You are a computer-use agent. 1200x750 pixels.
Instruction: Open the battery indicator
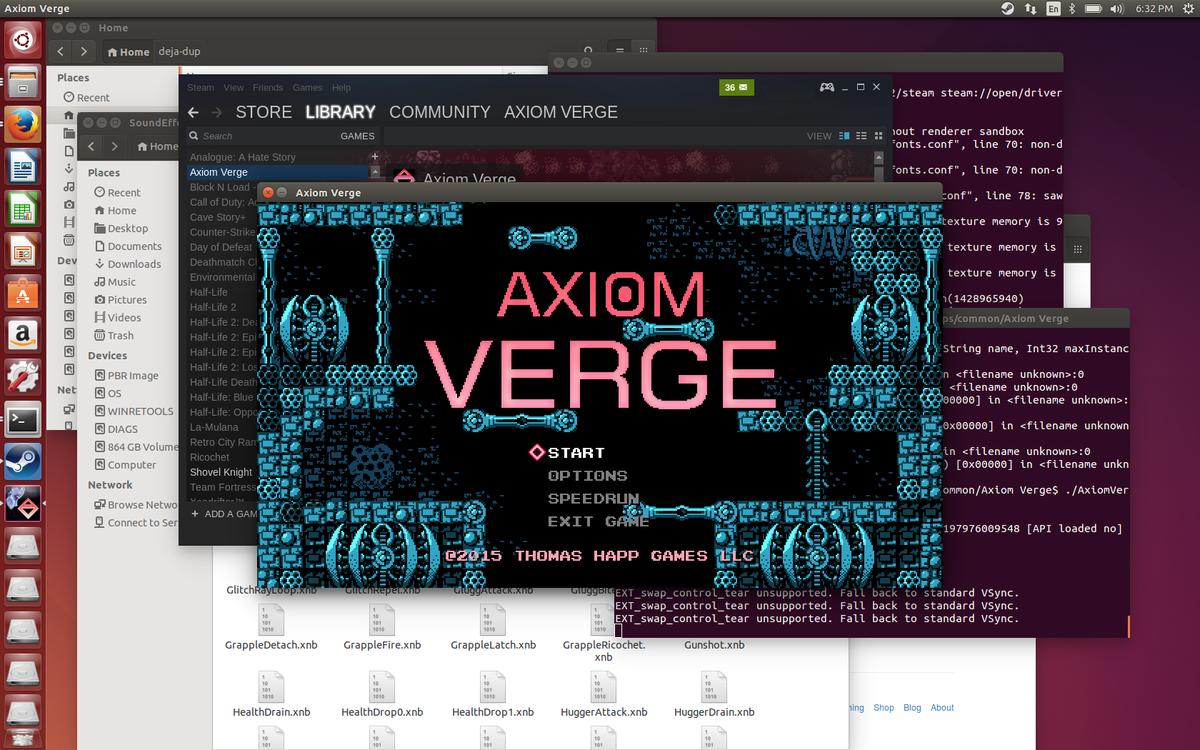coord(1093,8)
